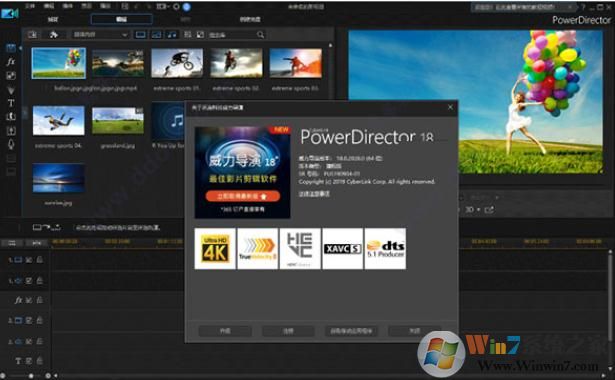Toggle the image filter in library toolbar
The height and width of the screenshot is (380, 615).
tap(156, 35)
